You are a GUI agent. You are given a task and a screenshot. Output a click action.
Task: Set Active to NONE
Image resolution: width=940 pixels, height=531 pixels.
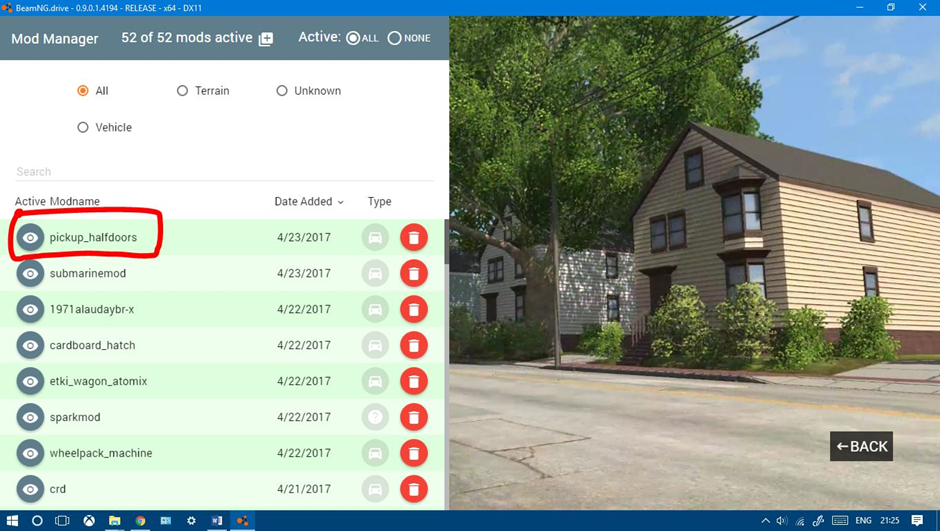click(394, 38)
